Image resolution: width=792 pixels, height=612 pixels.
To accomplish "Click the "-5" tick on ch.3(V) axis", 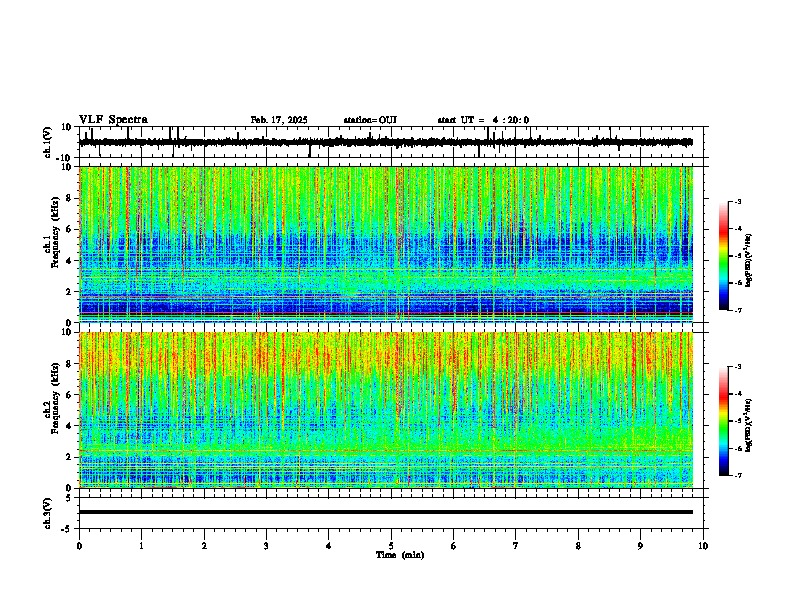I will [67, 529].
